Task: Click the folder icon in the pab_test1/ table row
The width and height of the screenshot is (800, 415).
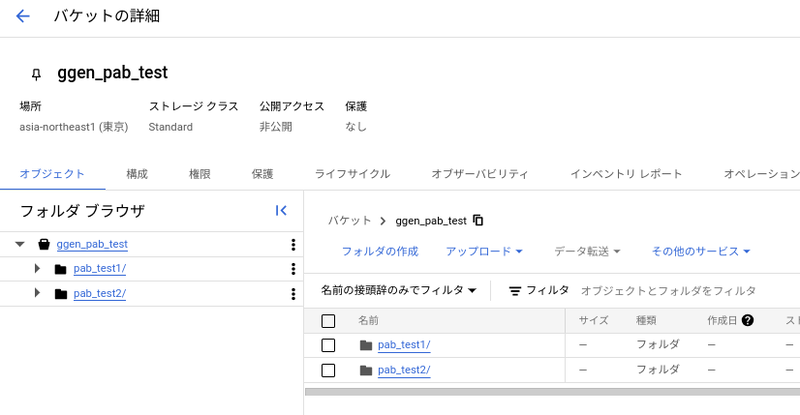Action: pos(366,345)
